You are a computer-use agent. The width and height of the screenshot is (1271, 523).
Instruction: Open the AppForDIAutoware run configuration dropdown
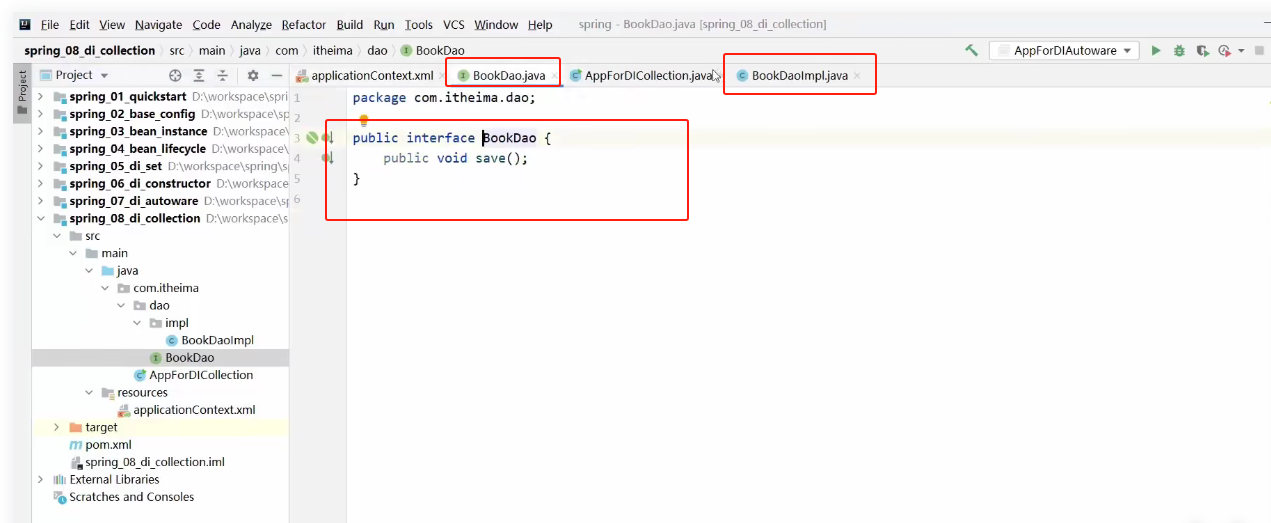[x=1064, y=50]
